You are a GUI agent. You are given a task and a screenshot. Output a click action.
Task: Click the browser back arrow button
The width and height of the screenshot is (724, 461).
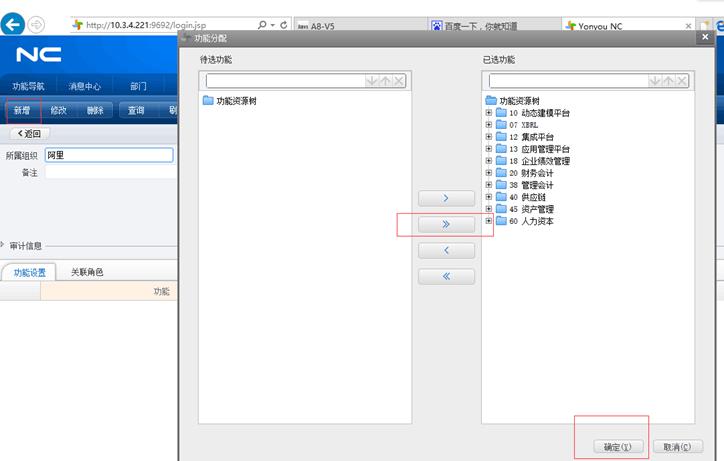(x=13, y=24)
